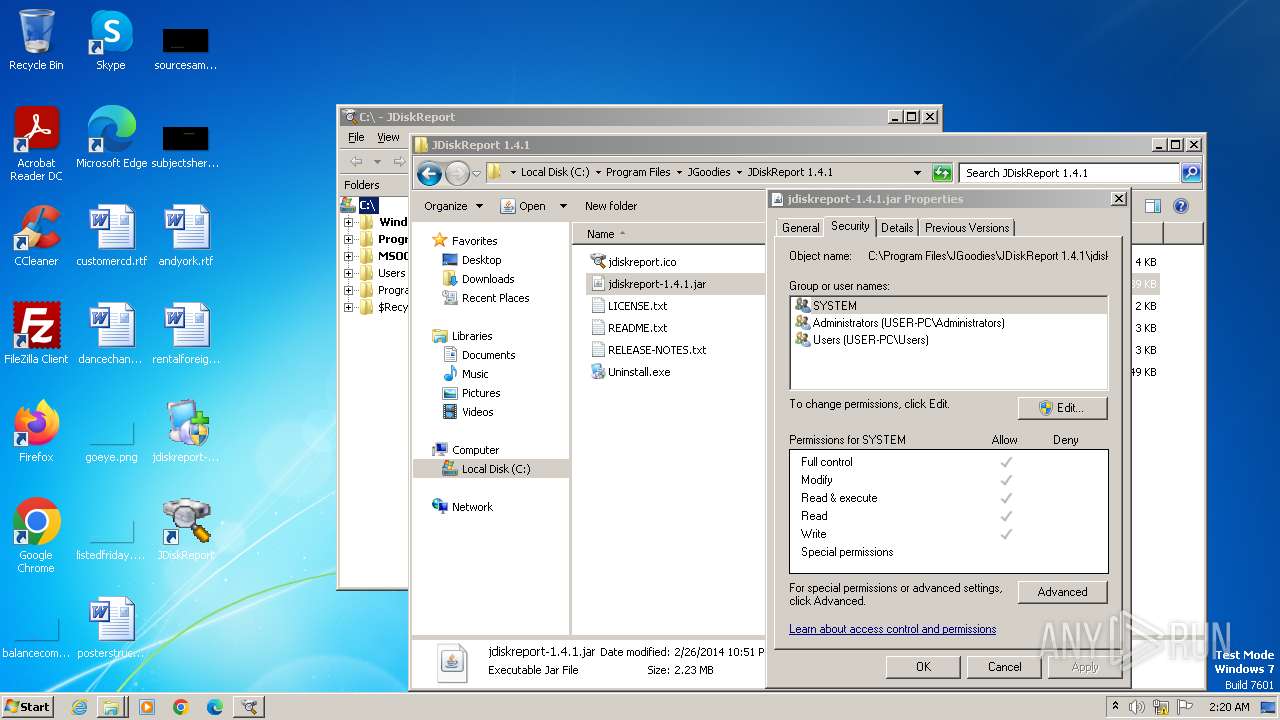Select LICENSE.txt file

[628, 306]
